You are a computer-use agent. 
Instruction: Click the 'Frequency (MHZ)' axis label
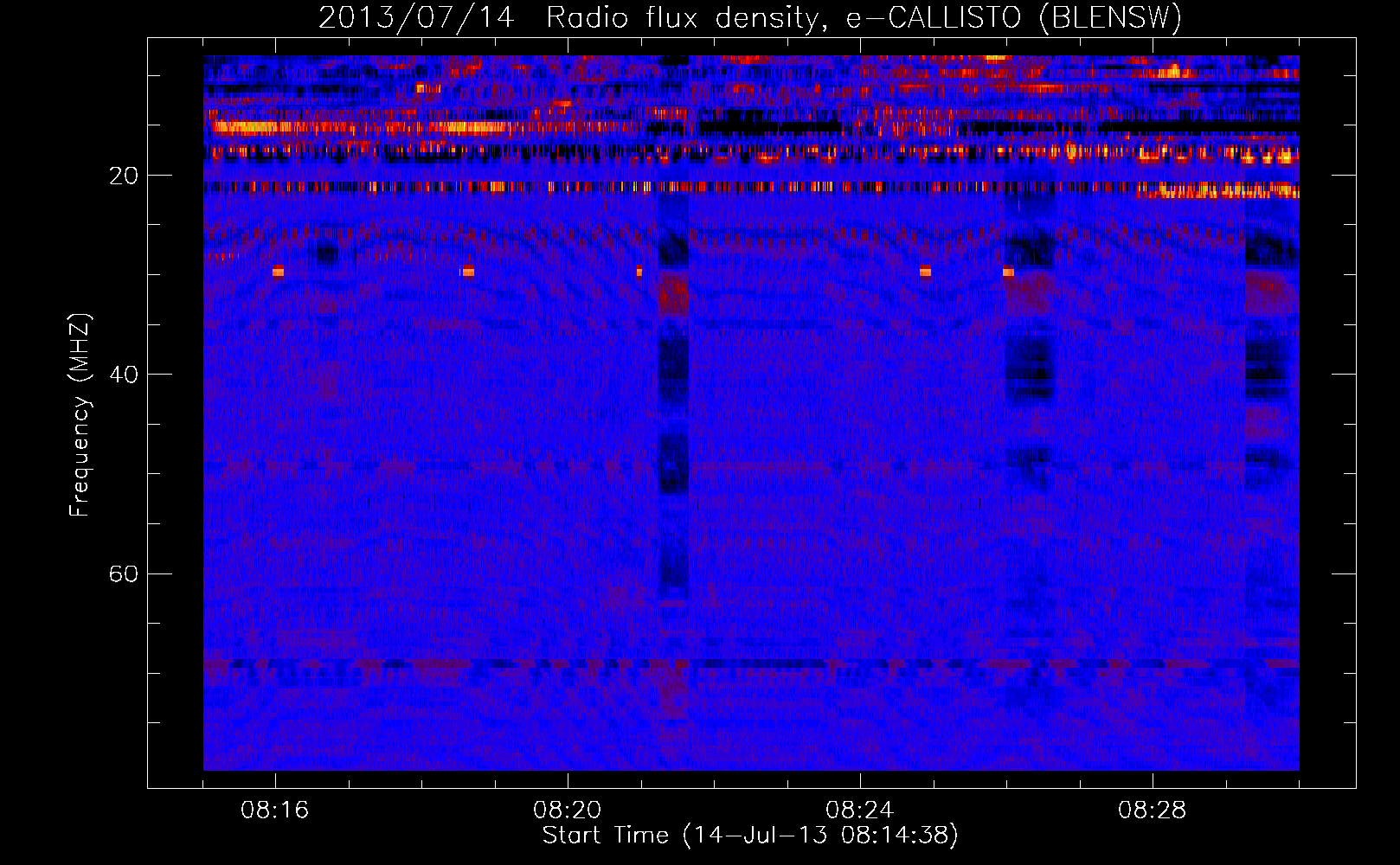tap(80, 415)
